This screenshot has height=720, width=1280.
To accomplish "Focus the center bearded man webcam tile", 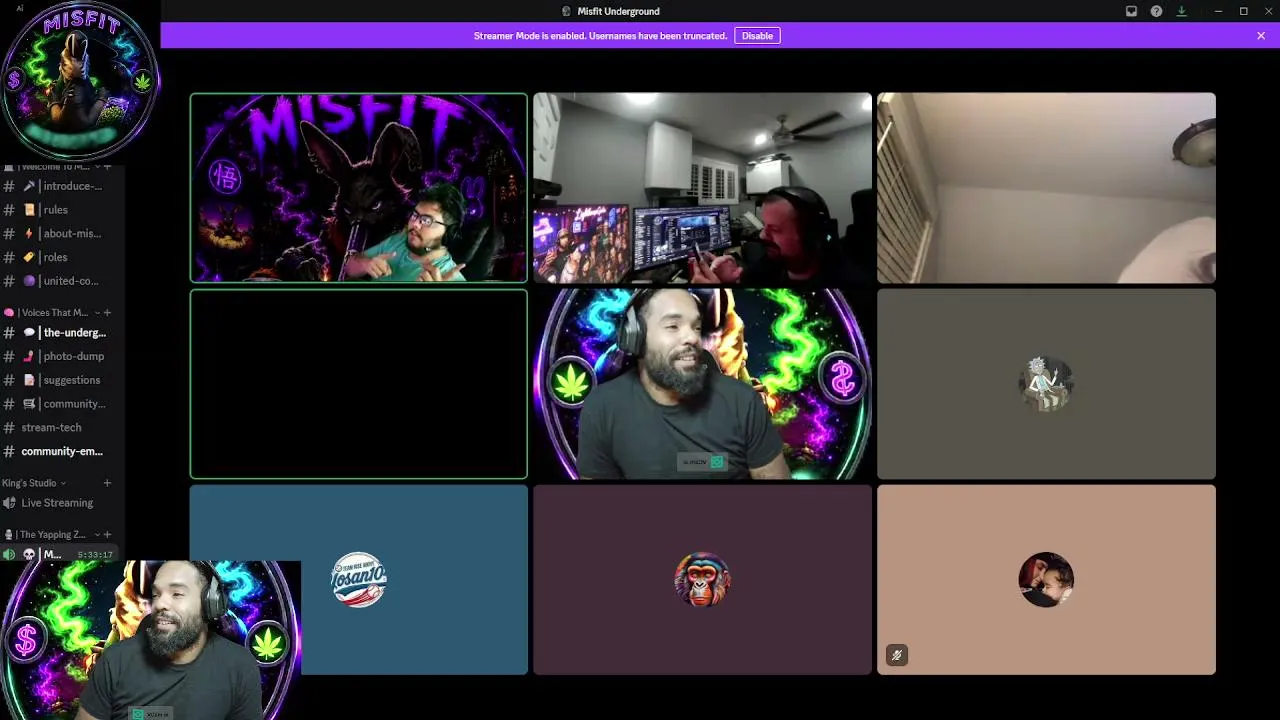I will (x=702, y=384).
